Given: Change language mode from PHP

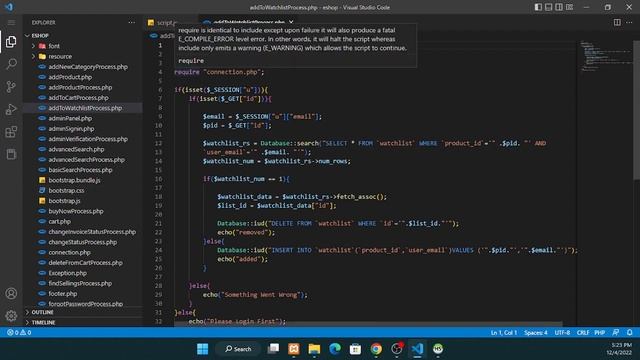Looking at the screenshot, I should pyautogui.click(x=599, y=333).
